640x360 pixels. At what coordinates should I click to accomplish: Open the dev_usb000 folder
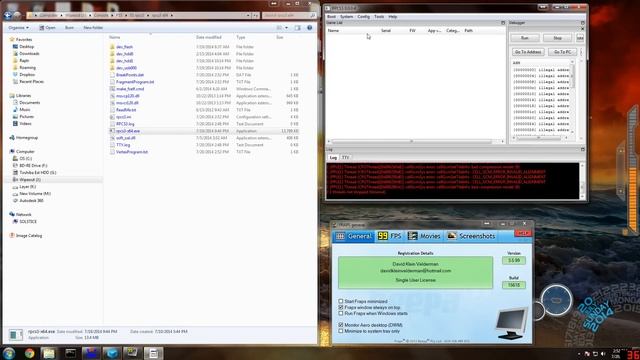126,68
